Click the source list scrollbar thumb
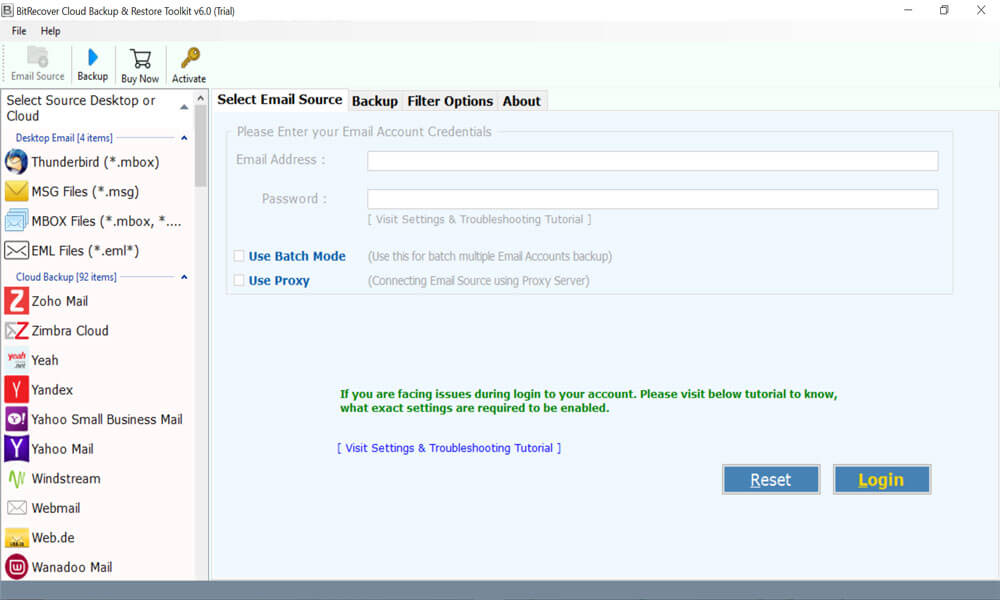This screenshot has height=600, width=1000. (201, 147)
